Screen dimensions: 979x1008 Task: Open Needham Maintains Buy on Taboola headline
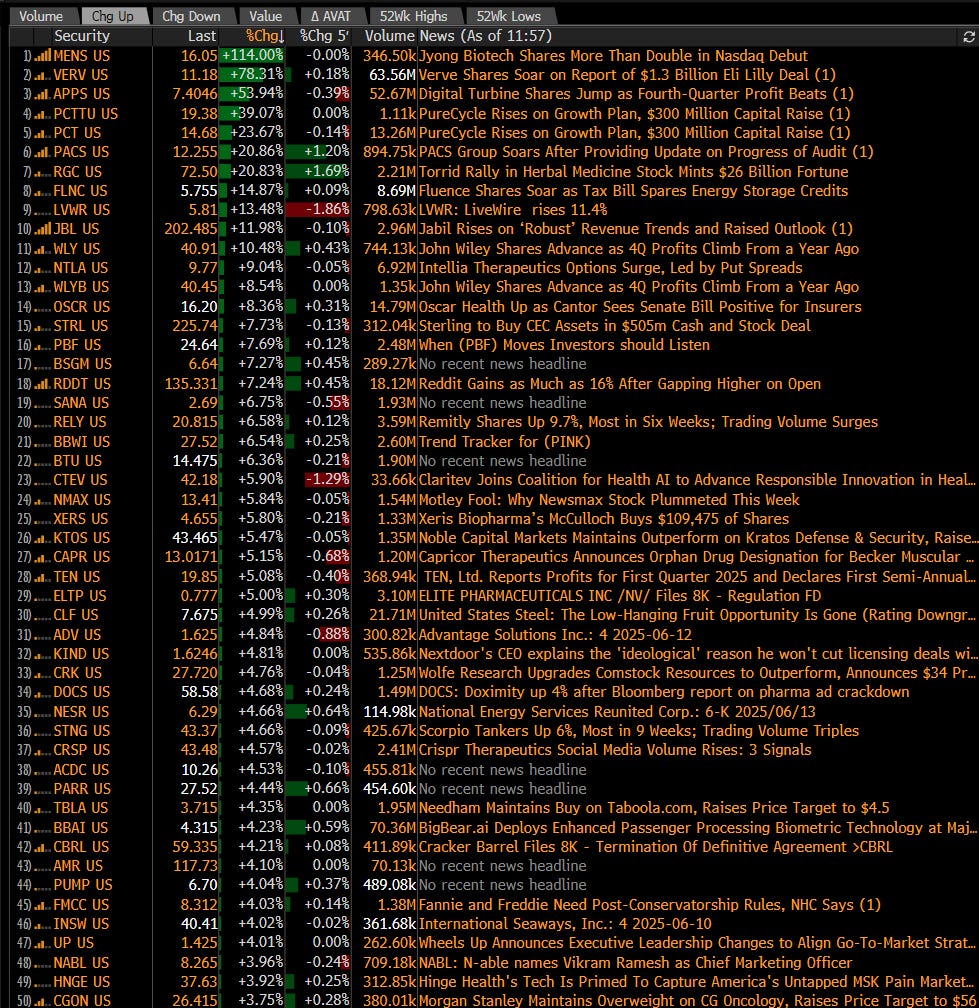pyautogui.click(x=654, y=808)
